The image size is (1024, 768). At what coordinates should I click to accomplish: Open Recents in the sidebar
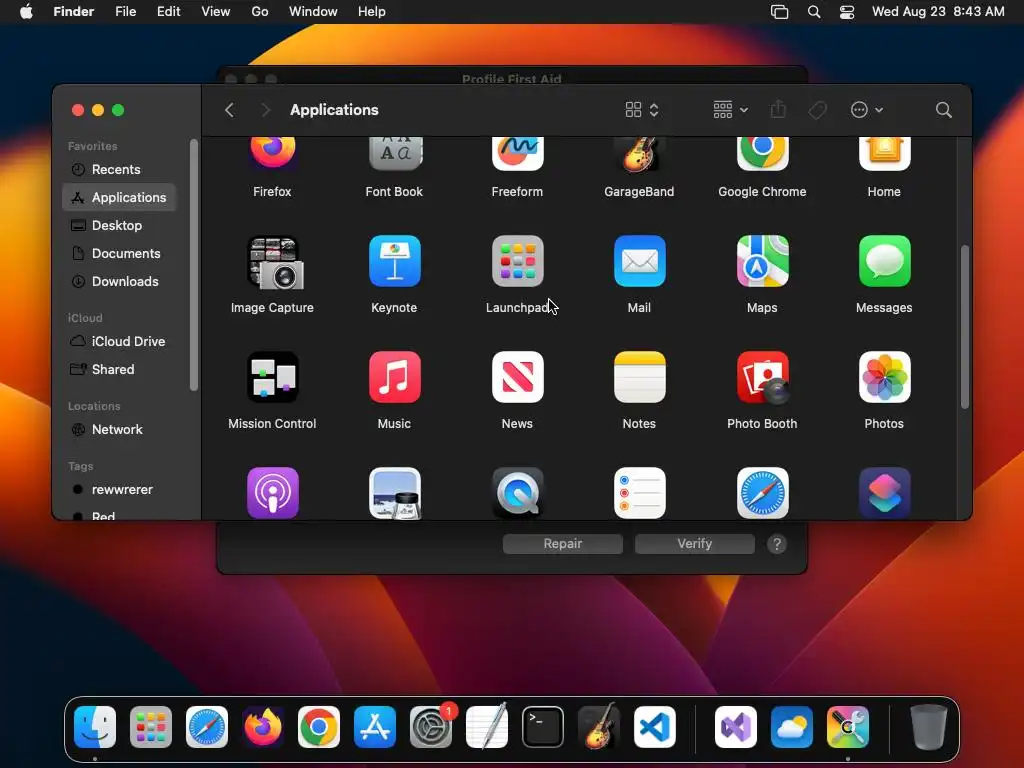pyautogui.click(x=119, y=169)
